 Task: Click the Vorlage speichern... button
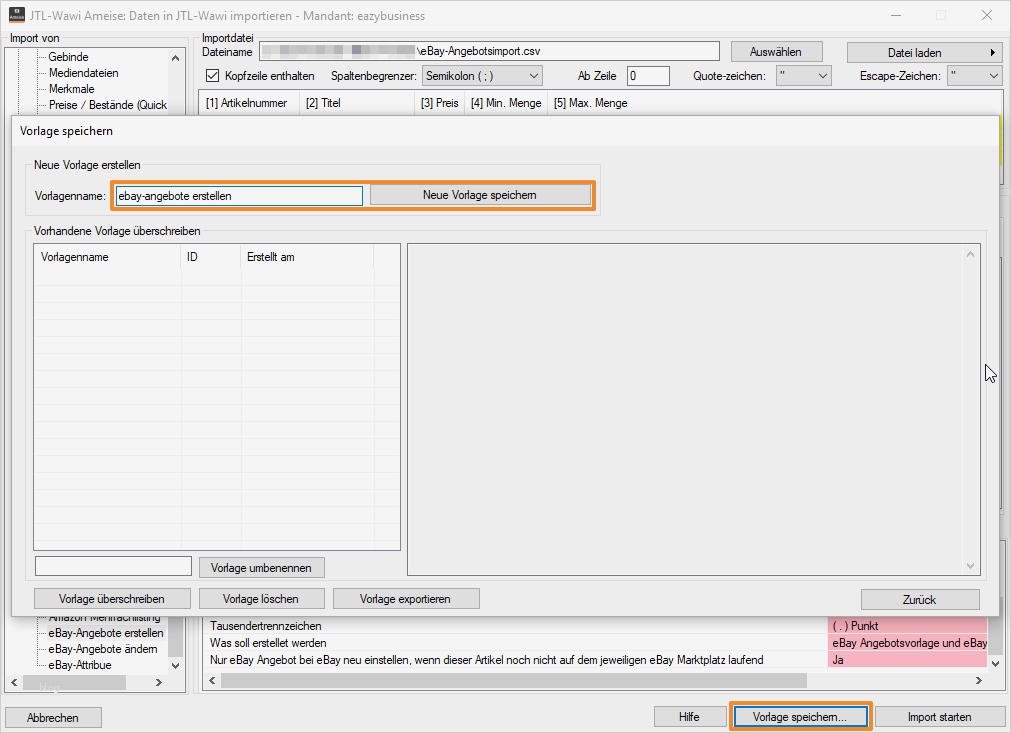point(800,716)
